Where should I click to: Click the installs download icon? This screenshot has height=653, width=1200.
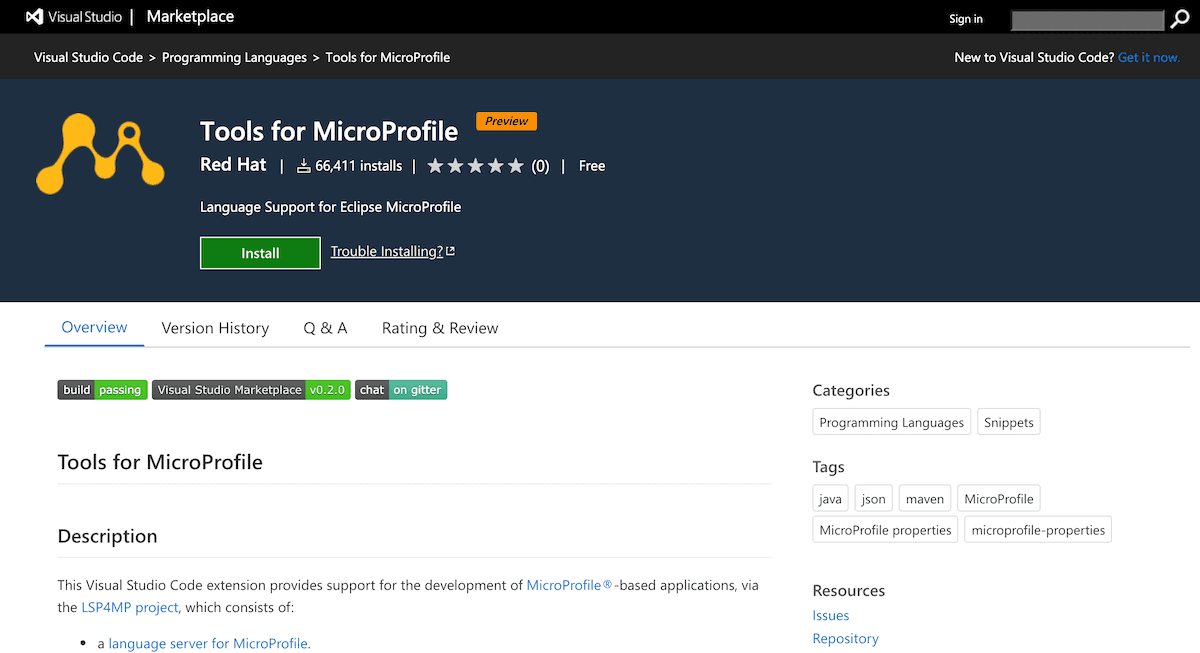[304, 166]
